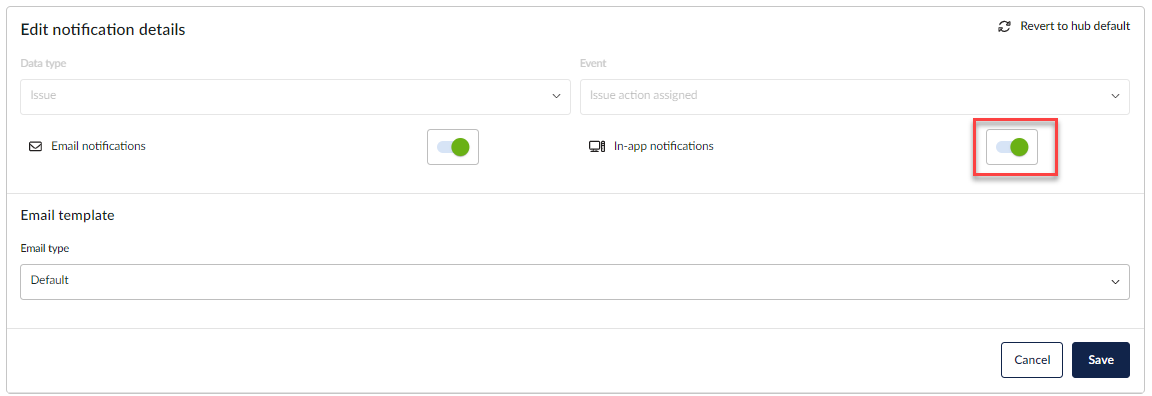This screenshot has height=396, width=1152.
Task: Disable the In-app notifications switch
Action: pyautogui.click(x=1012, y=147)
